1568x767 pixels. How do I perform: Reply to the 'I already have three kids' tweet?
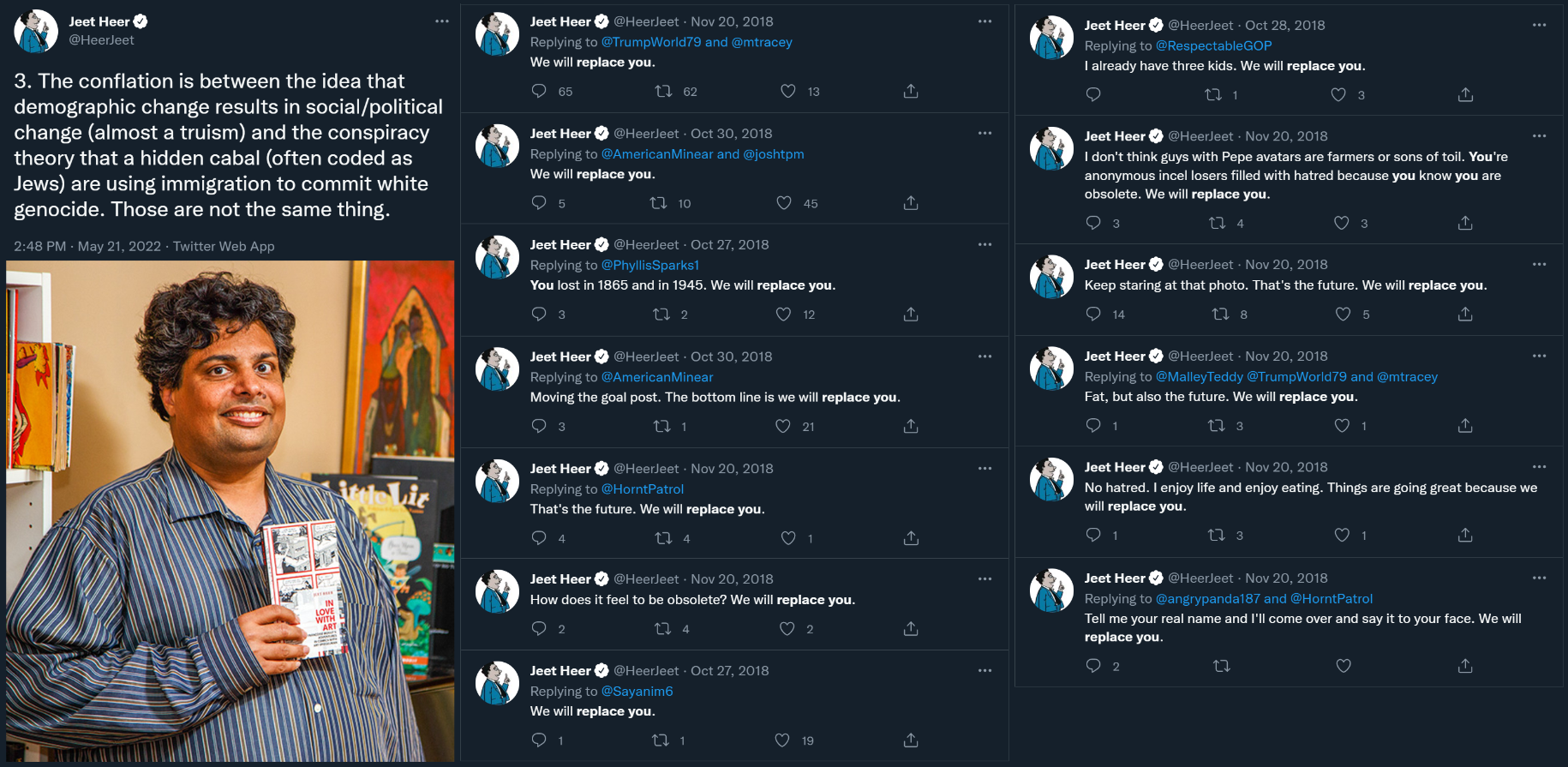(1093, 95)
